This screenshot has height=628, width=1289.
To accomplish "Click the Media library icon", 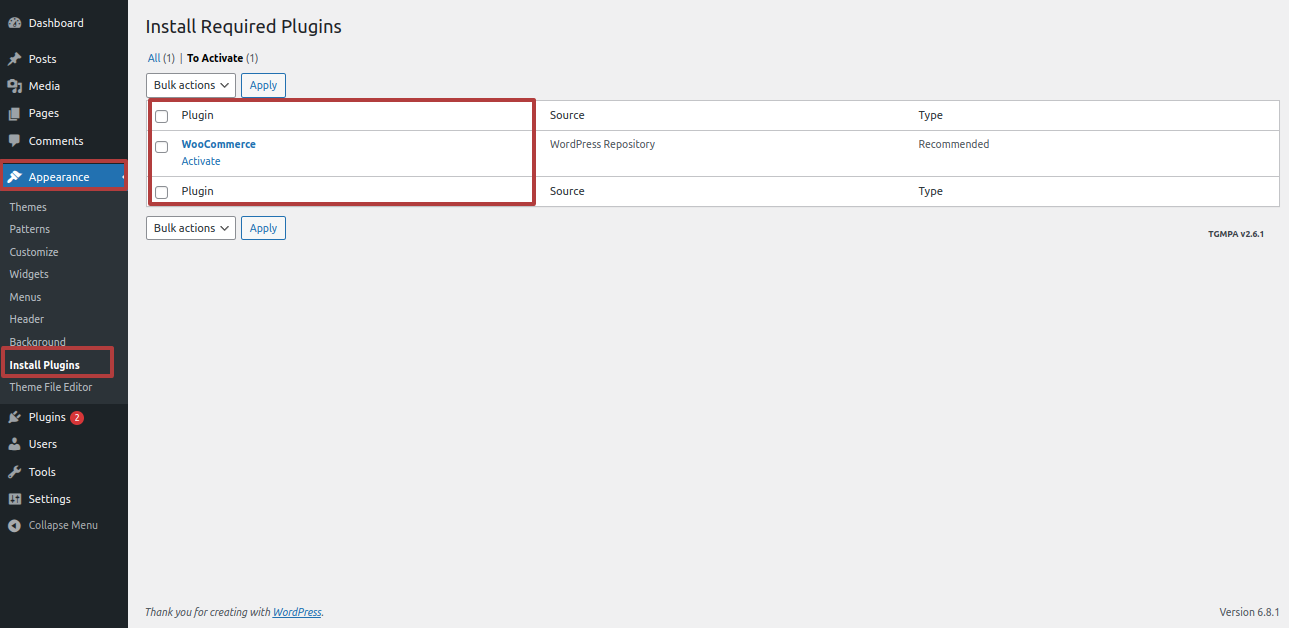I will click(x=15, y=86).
